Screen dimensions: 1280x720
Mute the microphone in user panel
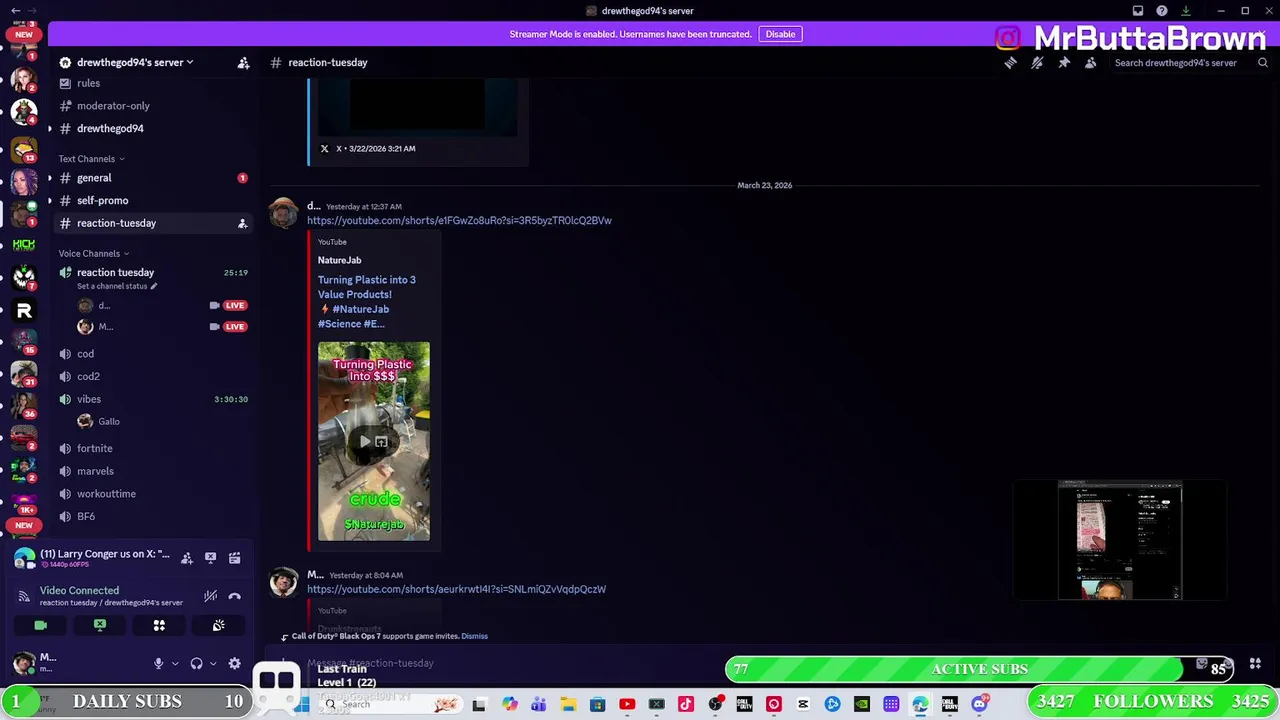[x=158, y=664]
